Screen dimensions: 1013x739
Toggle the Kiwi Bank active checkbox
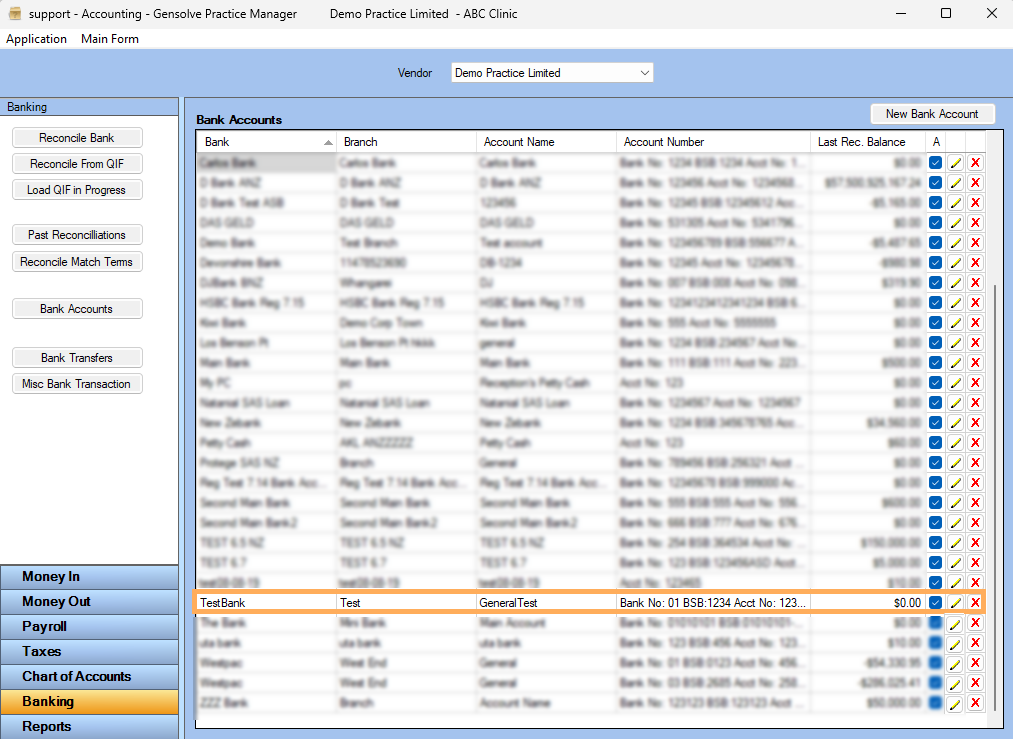pos(935,323)
